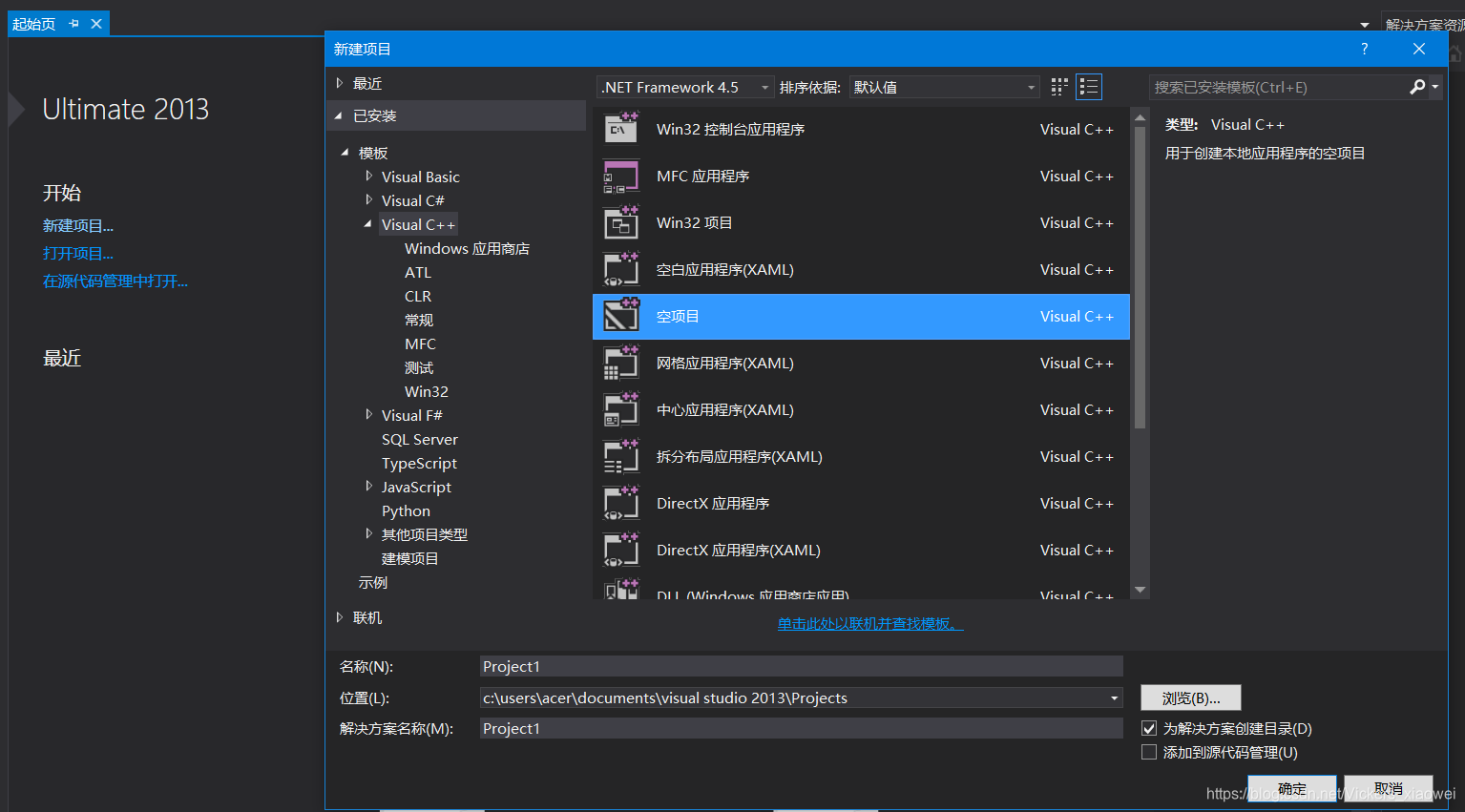
Task: Pin the 起始页 tab
Action: [x=73, y=24]
